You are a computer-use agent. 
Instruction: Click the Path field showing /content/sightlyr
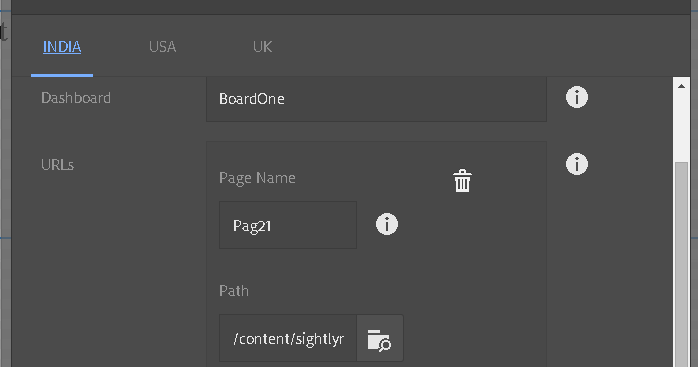(288, 338)
